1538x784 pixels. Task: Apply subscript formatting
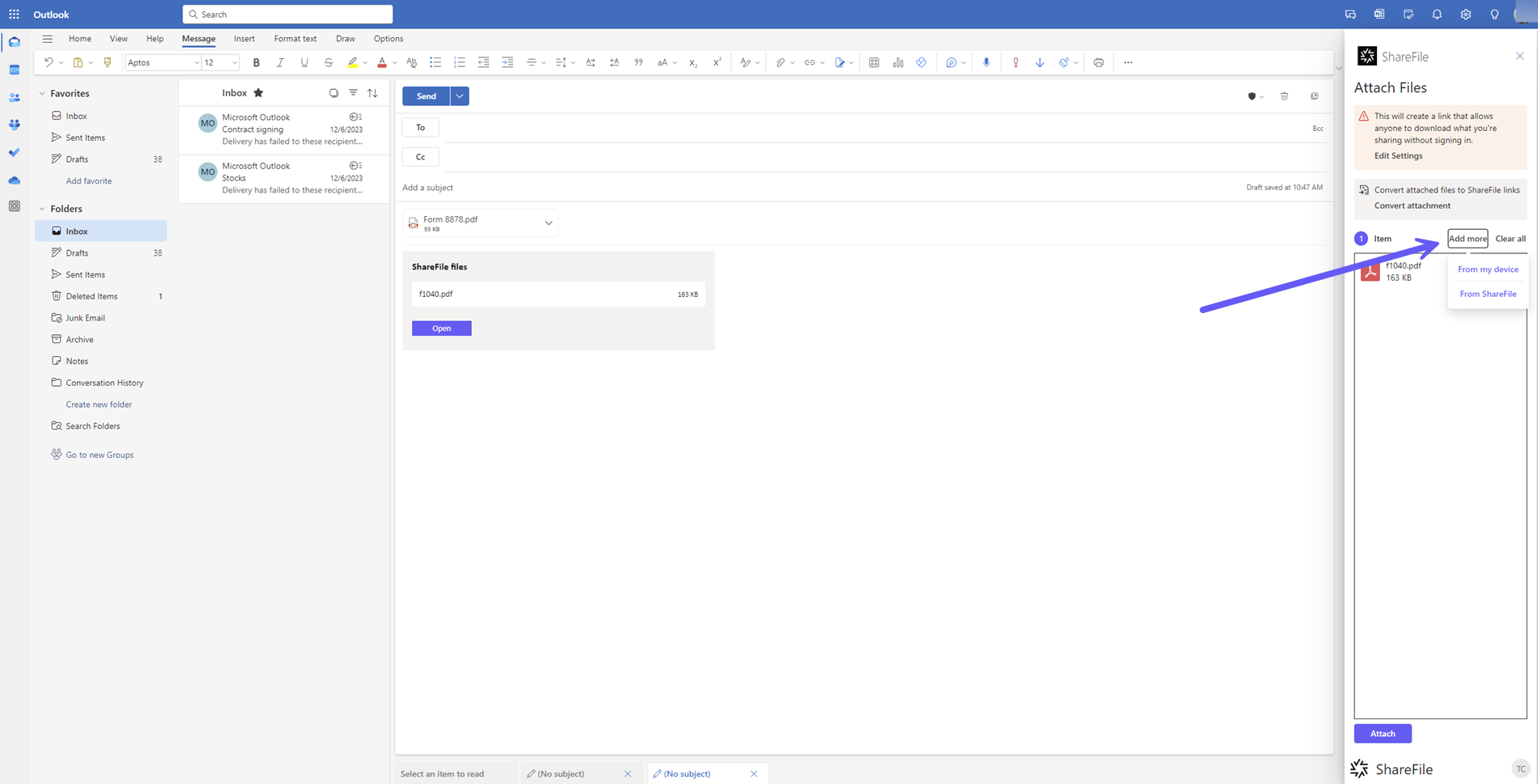[x=693, y=62]
